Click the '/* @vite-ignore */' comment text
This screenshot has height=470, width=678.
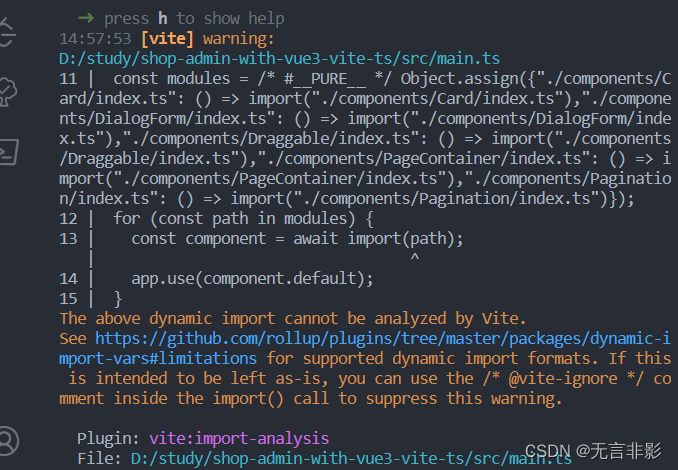[x=563, y=379]
